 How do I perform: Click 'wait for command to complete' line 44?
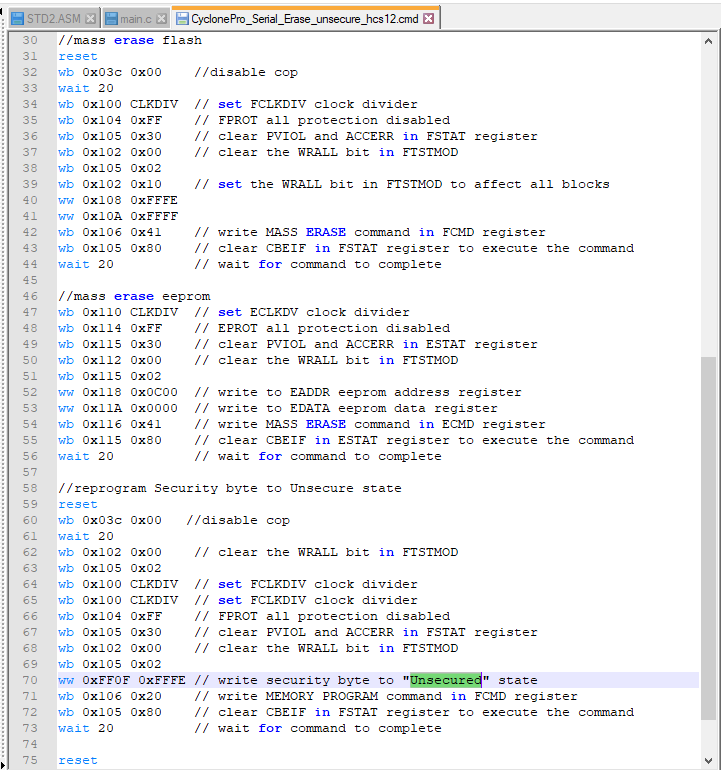330,264
